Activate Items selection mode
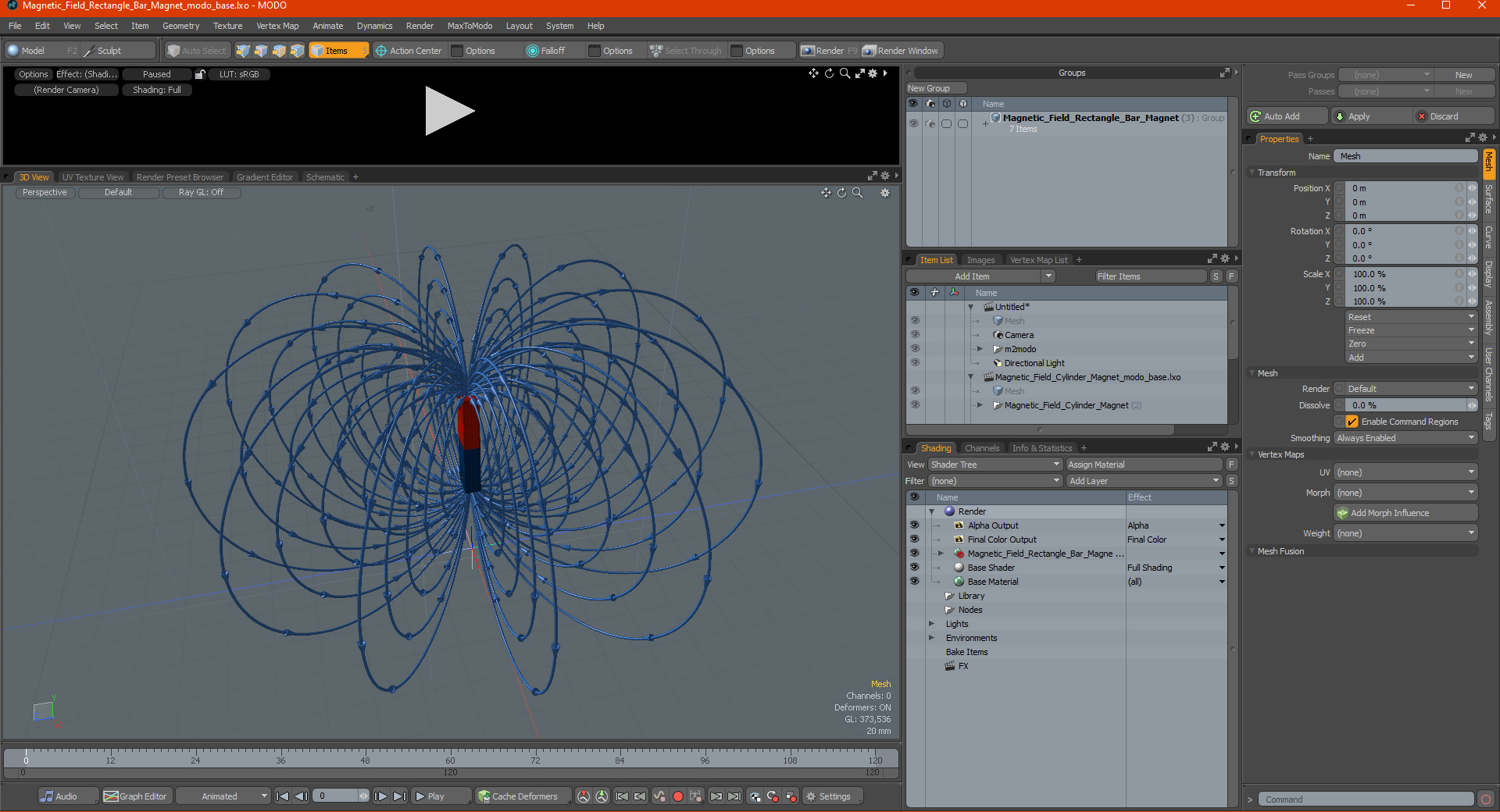Screen dimensions: 1500x812 [338, 51]
